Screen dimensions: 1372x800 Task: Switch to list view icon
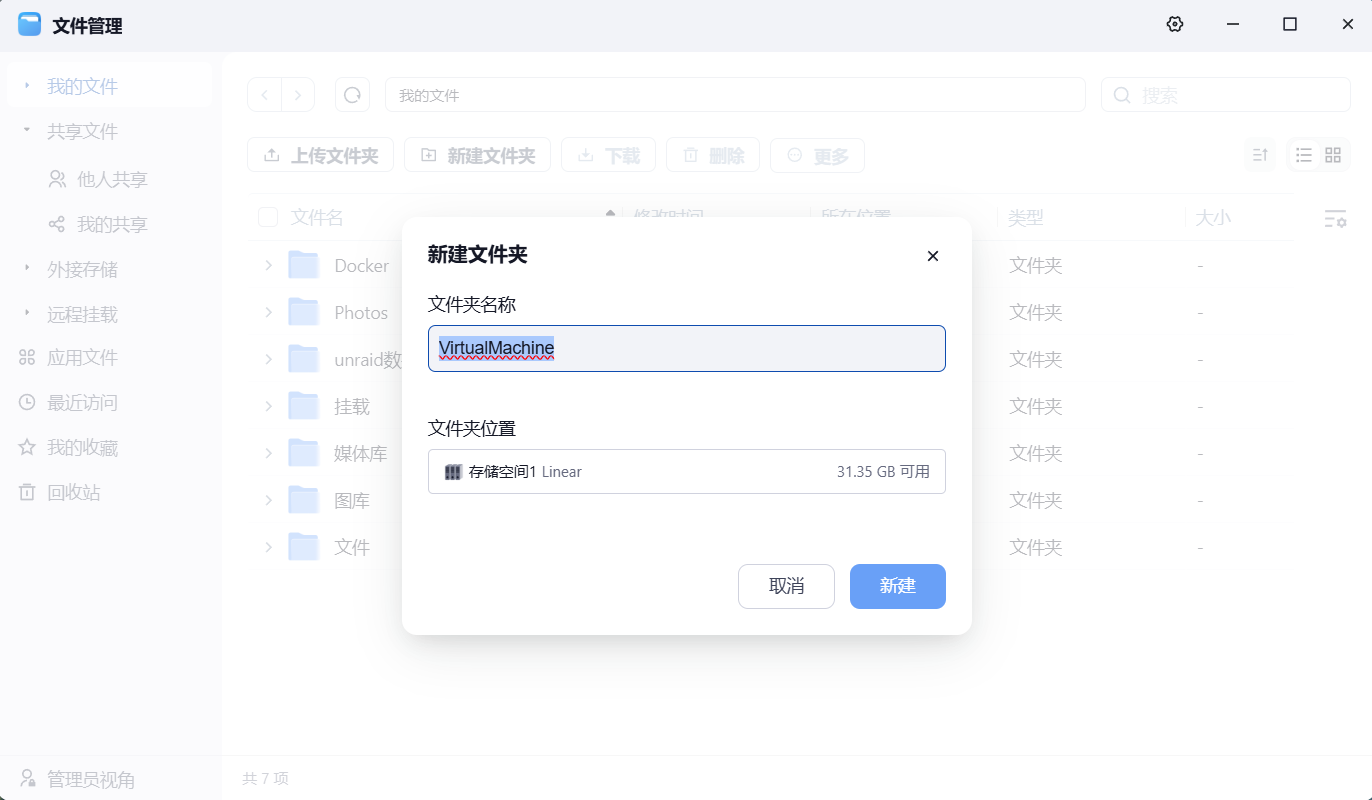1303,155
